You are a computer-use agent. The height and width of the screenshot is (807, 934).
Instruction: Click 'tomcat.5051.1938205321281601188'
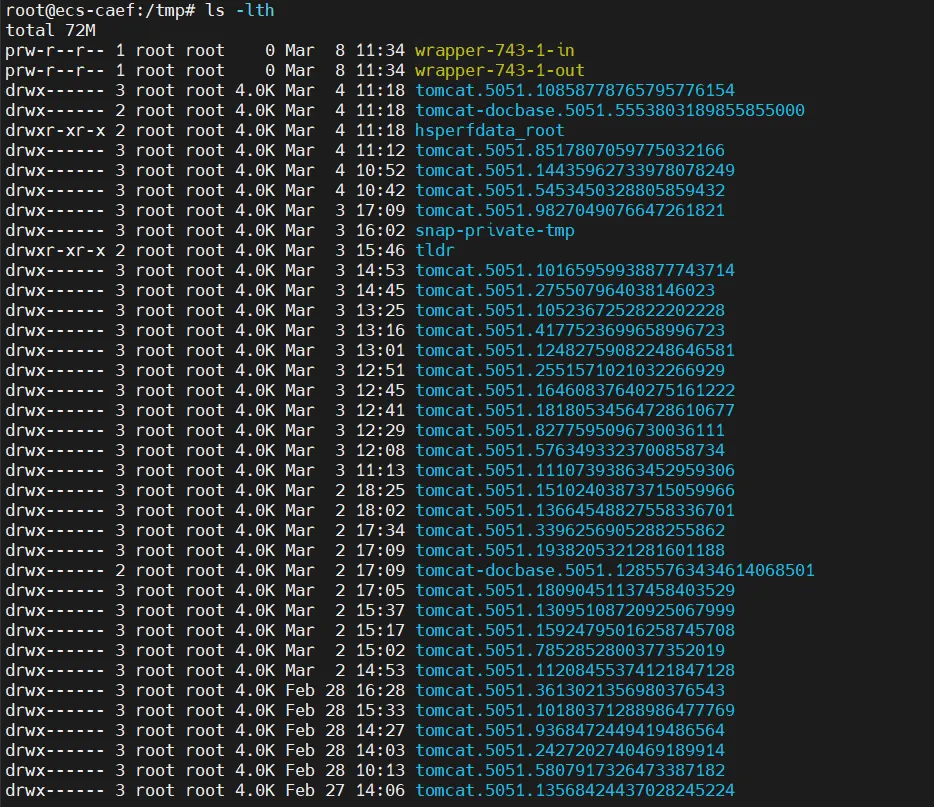[x=570, y=551]
